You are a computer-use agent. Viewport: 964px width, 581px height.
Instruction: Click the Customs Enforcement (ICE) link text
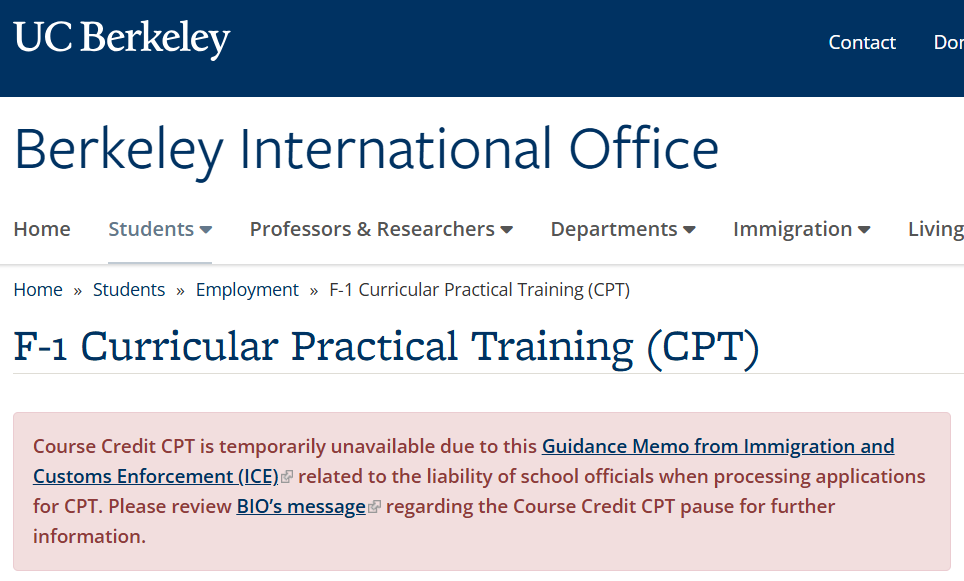[x=156, y=476]
